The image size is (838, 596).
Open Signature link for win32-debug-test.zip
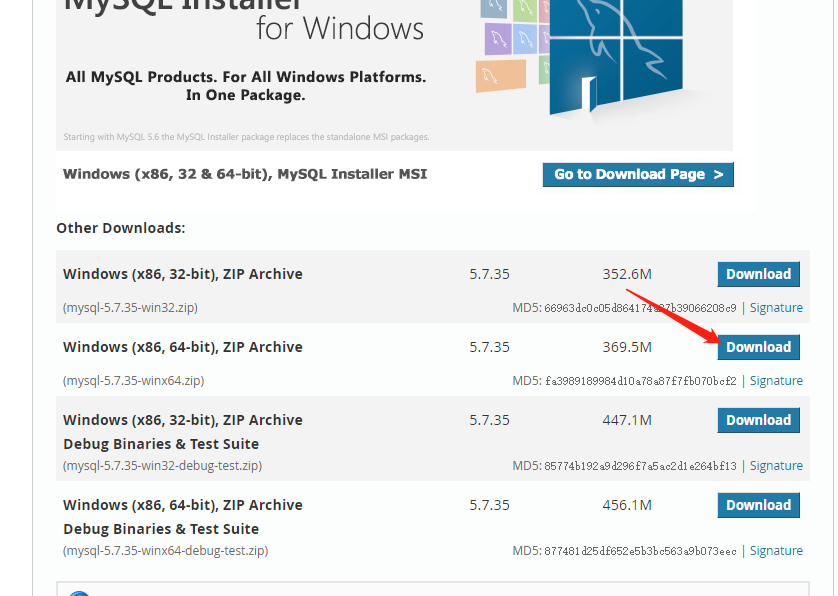click(776, 466)
